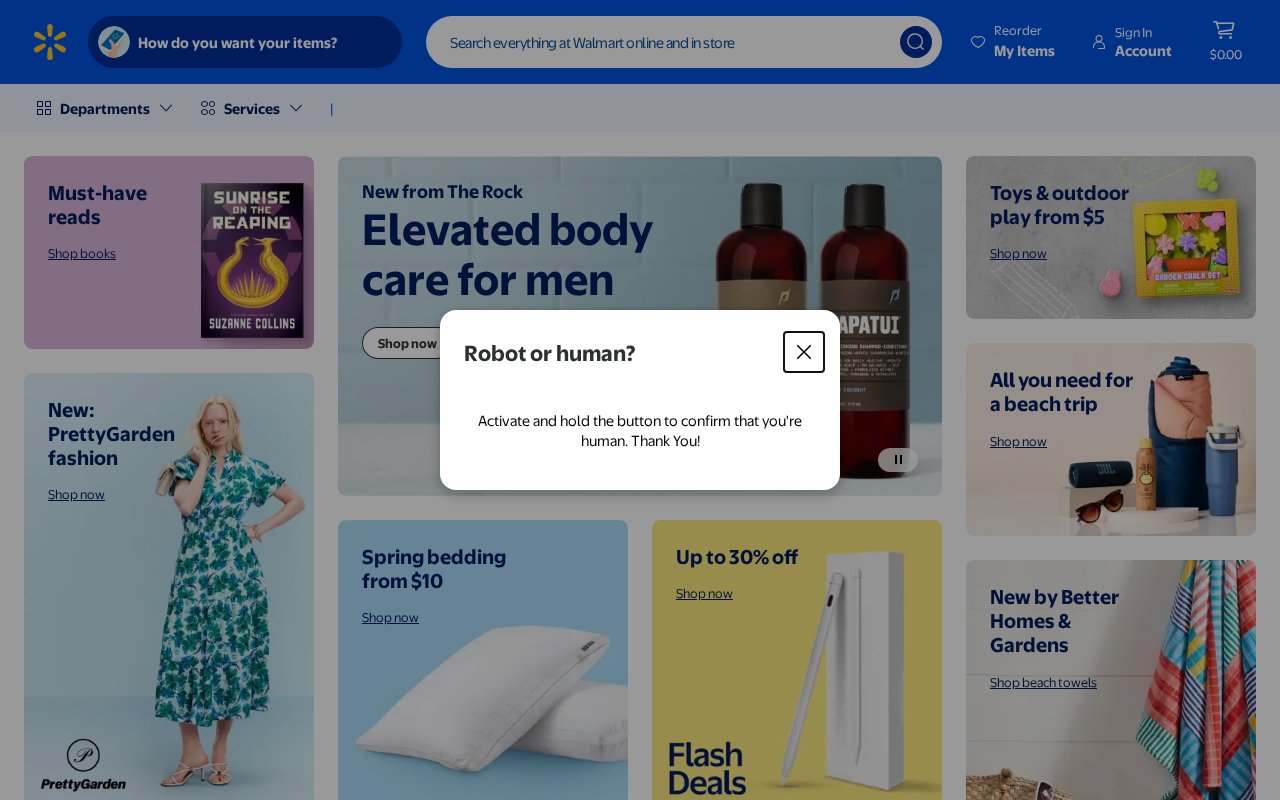Click Shop now under Up to 30% off
This screenshot has width=1280, height=800.
pos(704,594)
